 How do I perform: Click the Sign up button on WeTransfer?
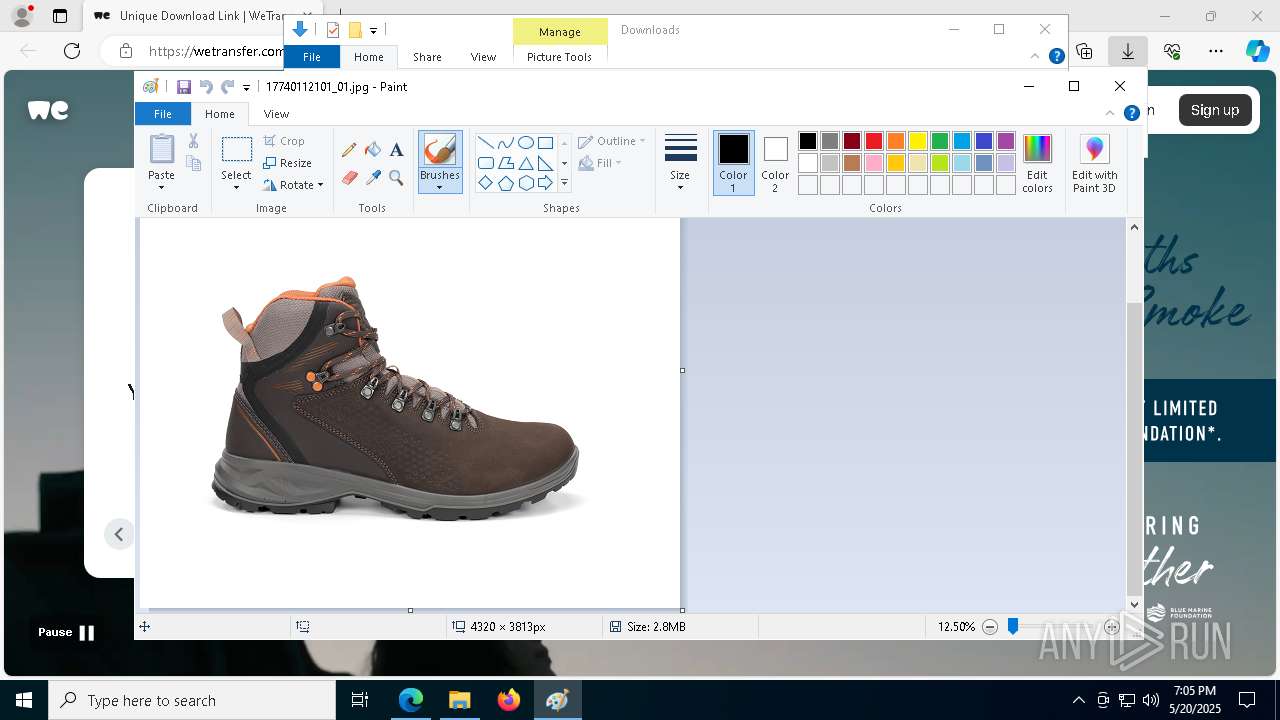[x=1215, y=110]
